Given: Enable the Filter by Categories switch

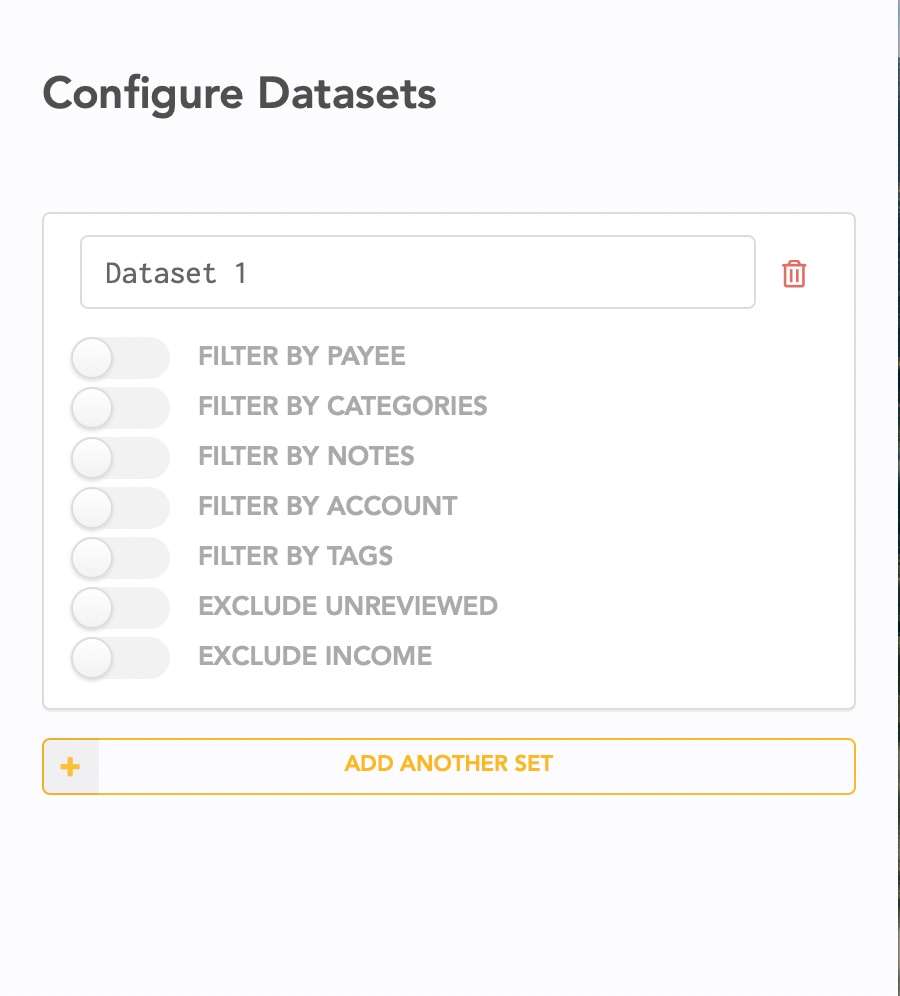Looking at the screenshot, I should coord(120,408).
